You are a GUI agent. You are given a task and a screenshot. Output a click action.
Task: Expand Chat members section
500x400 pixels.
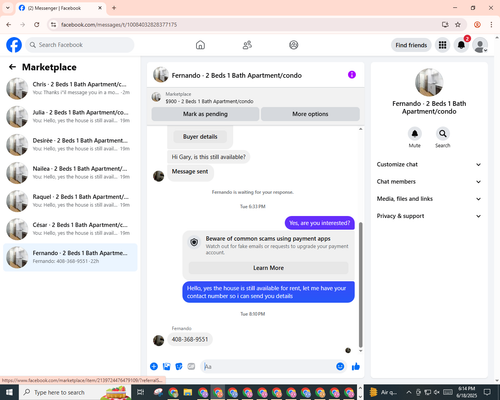click(x=429, y=182)
